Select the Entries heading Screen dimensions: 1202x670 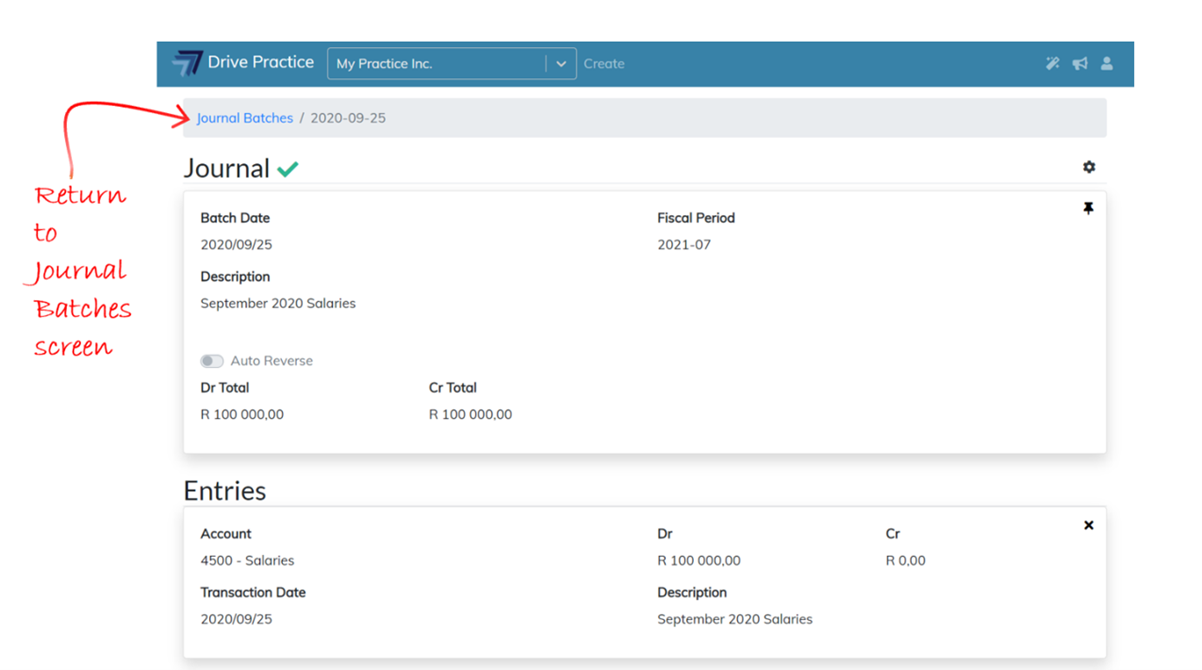pos(225,491)
